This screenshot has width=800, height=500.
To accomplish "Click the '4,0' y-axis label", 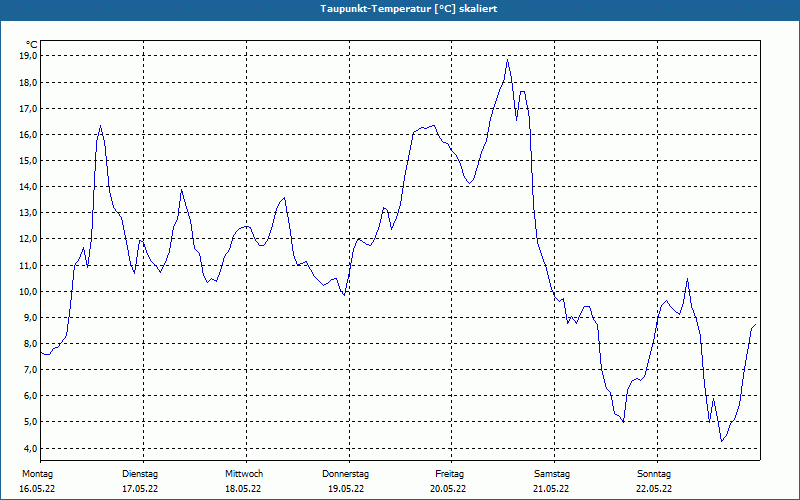I will pos(30,448).
